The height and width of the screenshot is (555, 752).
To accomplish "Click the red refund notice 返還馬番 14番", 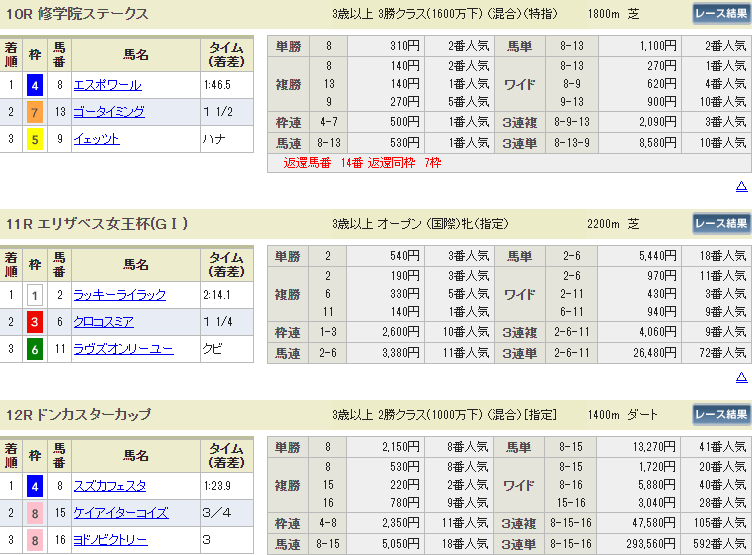I will pyautogui.click(x=323, y=163).
